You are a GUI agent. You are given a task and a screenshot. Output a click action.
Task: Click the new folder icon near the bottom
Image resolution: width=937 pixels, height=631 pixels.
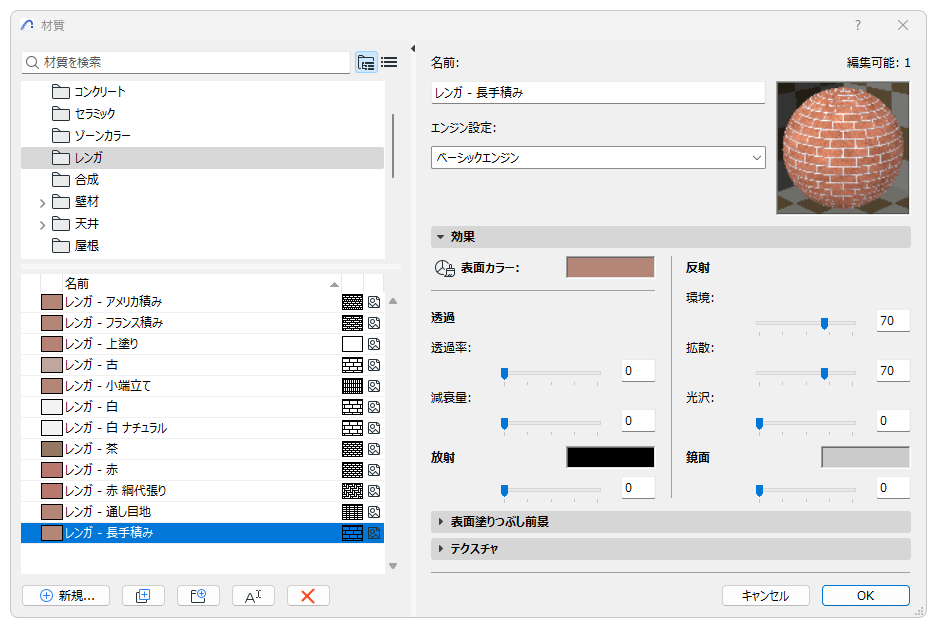coord(198,595)
